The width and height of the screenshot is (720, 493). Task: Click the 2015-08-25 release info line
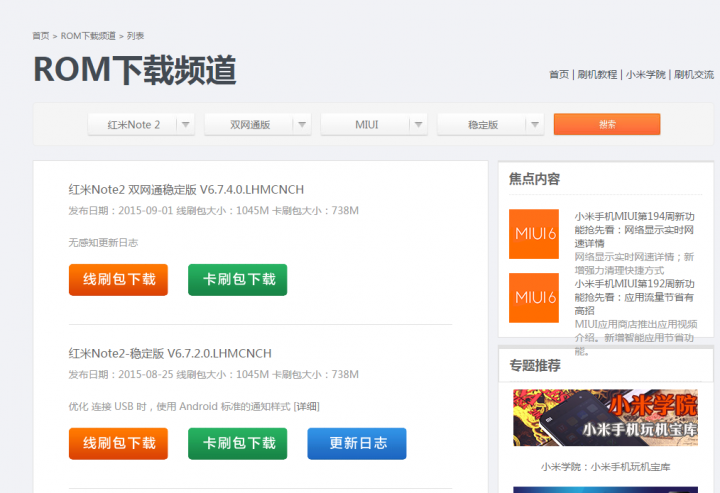point(214,375)
